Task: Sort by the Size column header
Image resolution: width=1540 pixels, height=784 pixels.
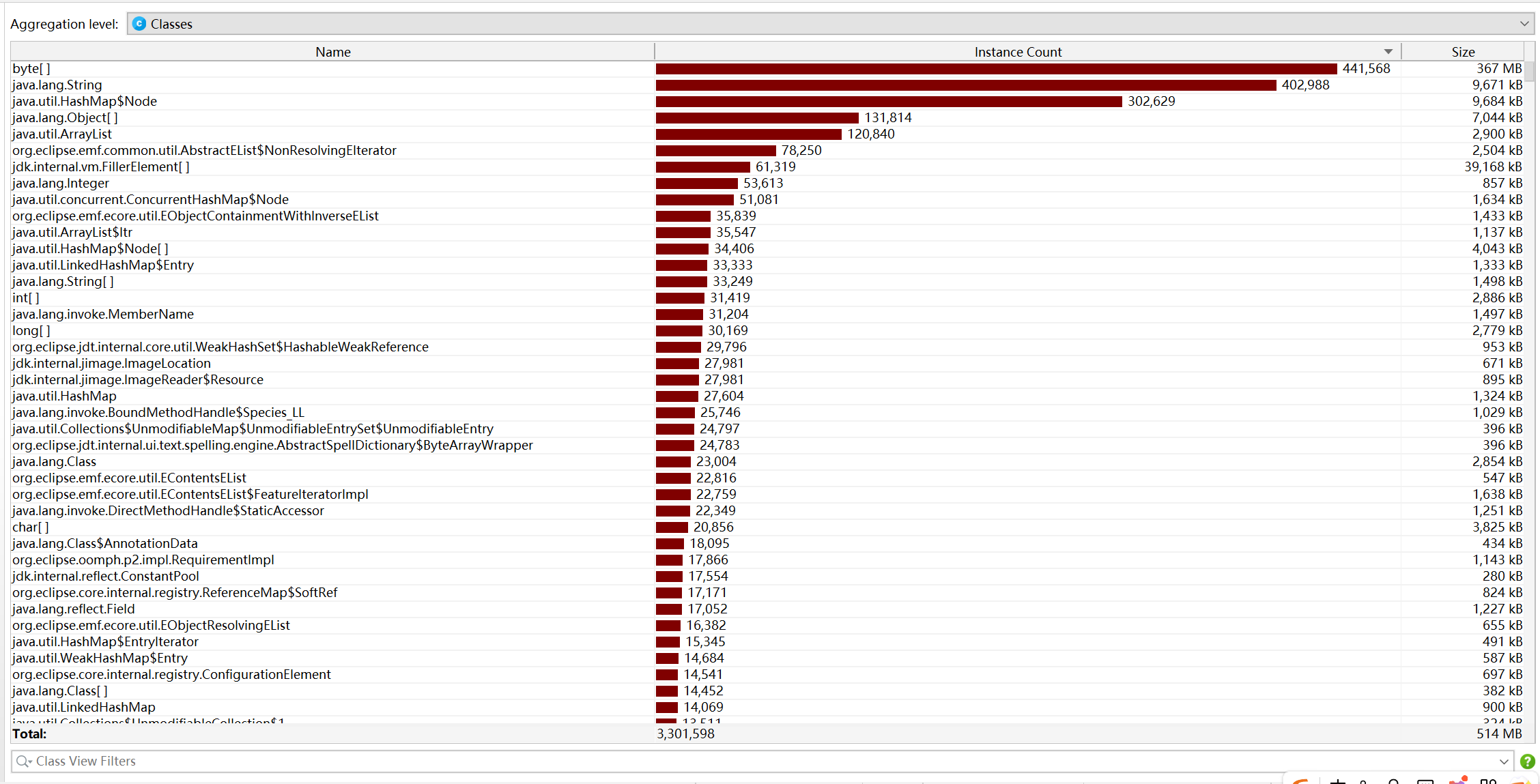Action: tap(1462, 52)
